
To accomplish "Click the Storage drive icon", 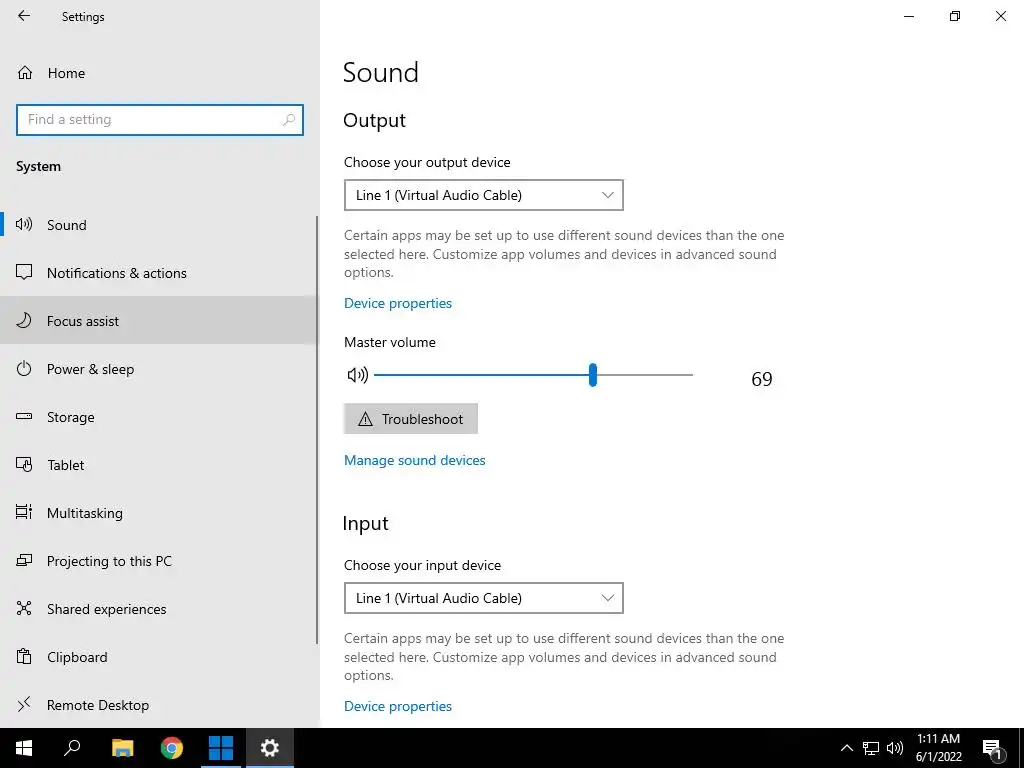I will click(x=24, y=416).
